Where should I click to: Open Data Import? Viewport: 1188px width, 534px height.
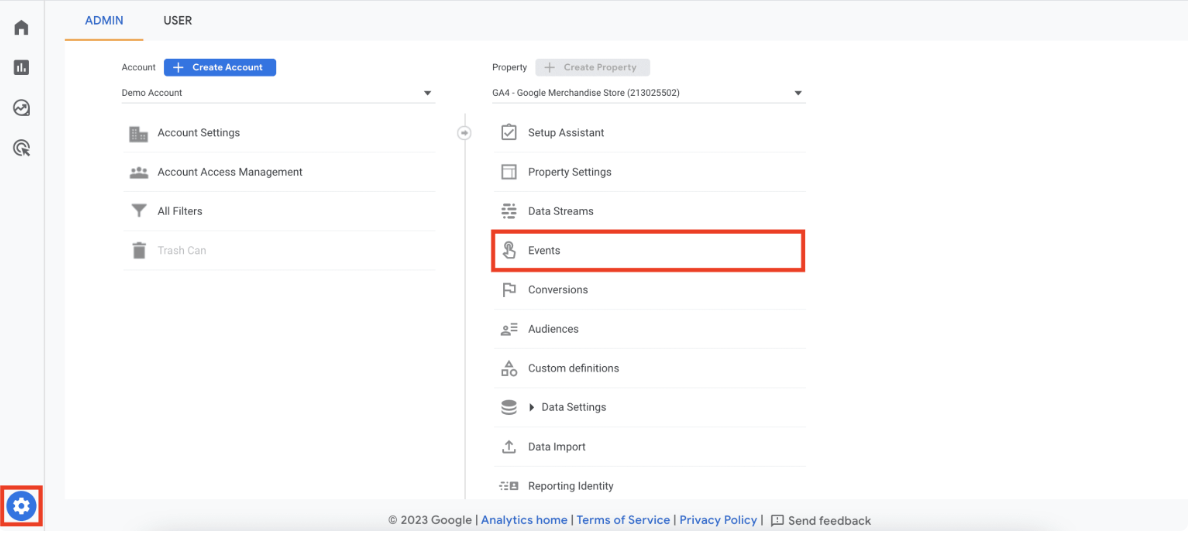pyautogui.click(x=557, y=447)
